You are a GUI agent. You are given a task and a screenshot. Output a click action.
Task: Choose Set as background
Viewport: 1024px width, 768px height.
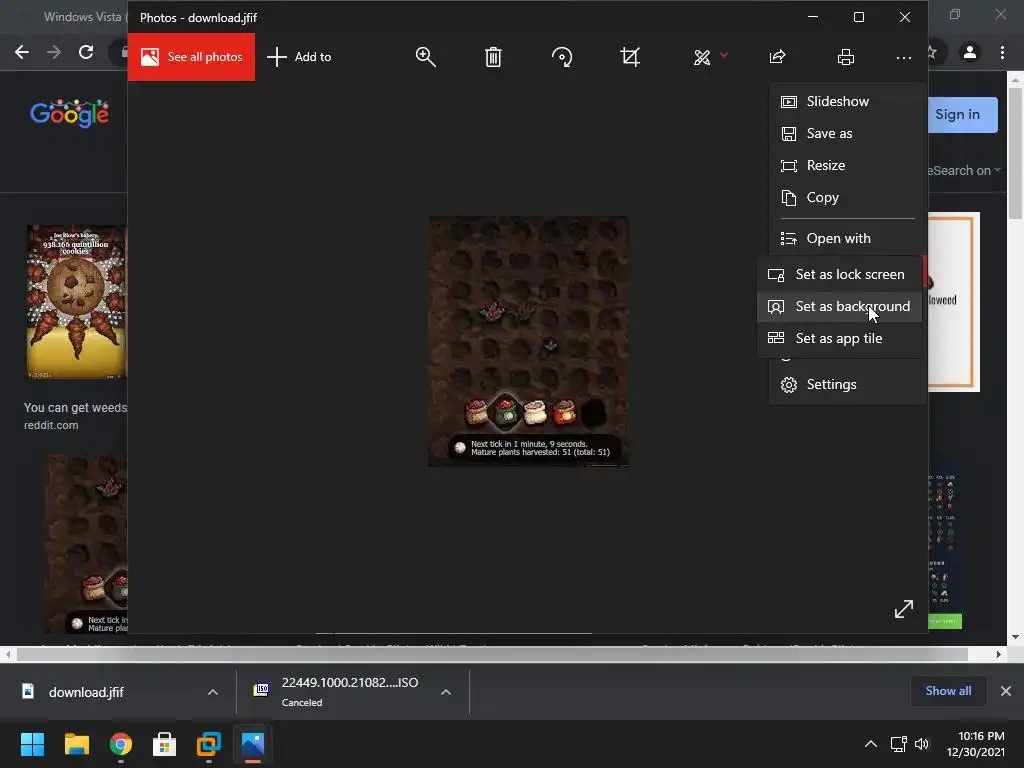[839, 306]
